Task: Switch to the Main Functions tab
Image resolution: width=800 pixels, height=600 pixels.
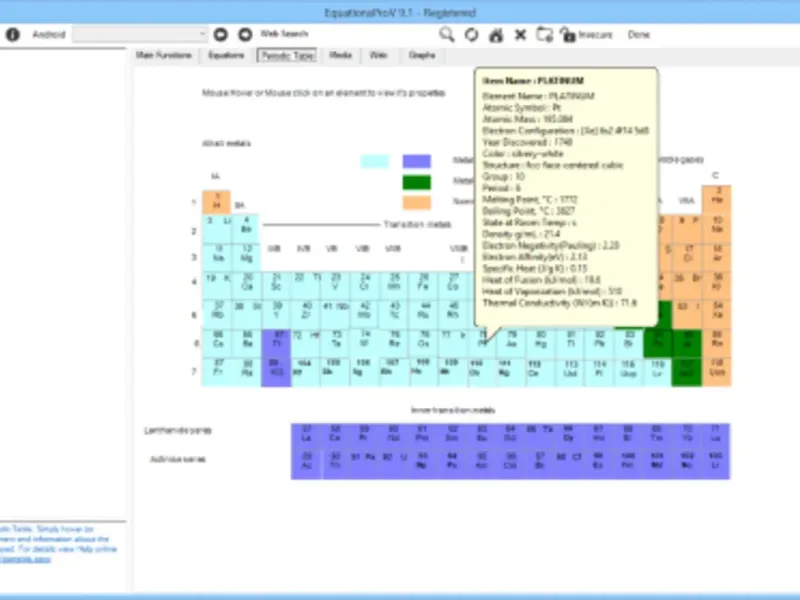Action: point(164,55)
